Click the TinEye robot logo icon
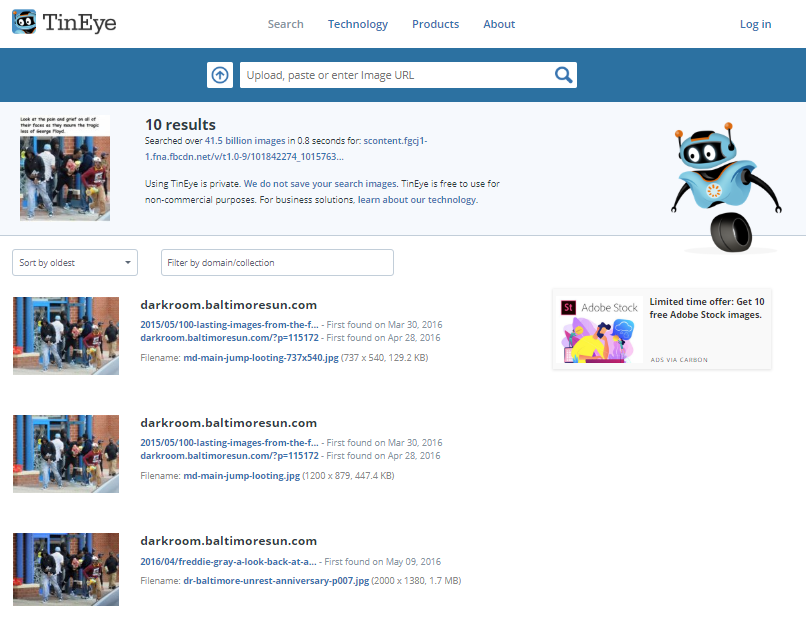The height and width of the screenshot is (628, 806). tap(24, 22)
